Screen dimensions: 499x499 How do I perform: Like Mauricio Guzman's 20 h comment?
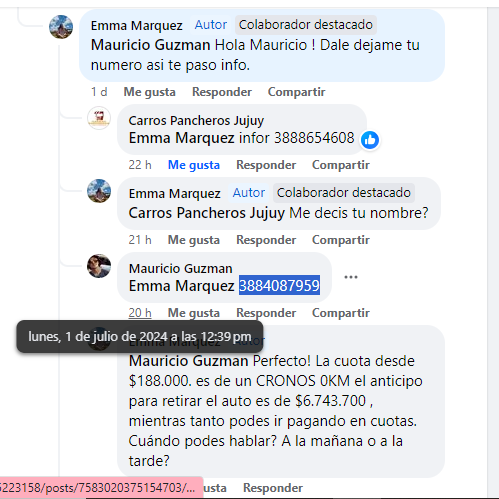coord(194,313)
